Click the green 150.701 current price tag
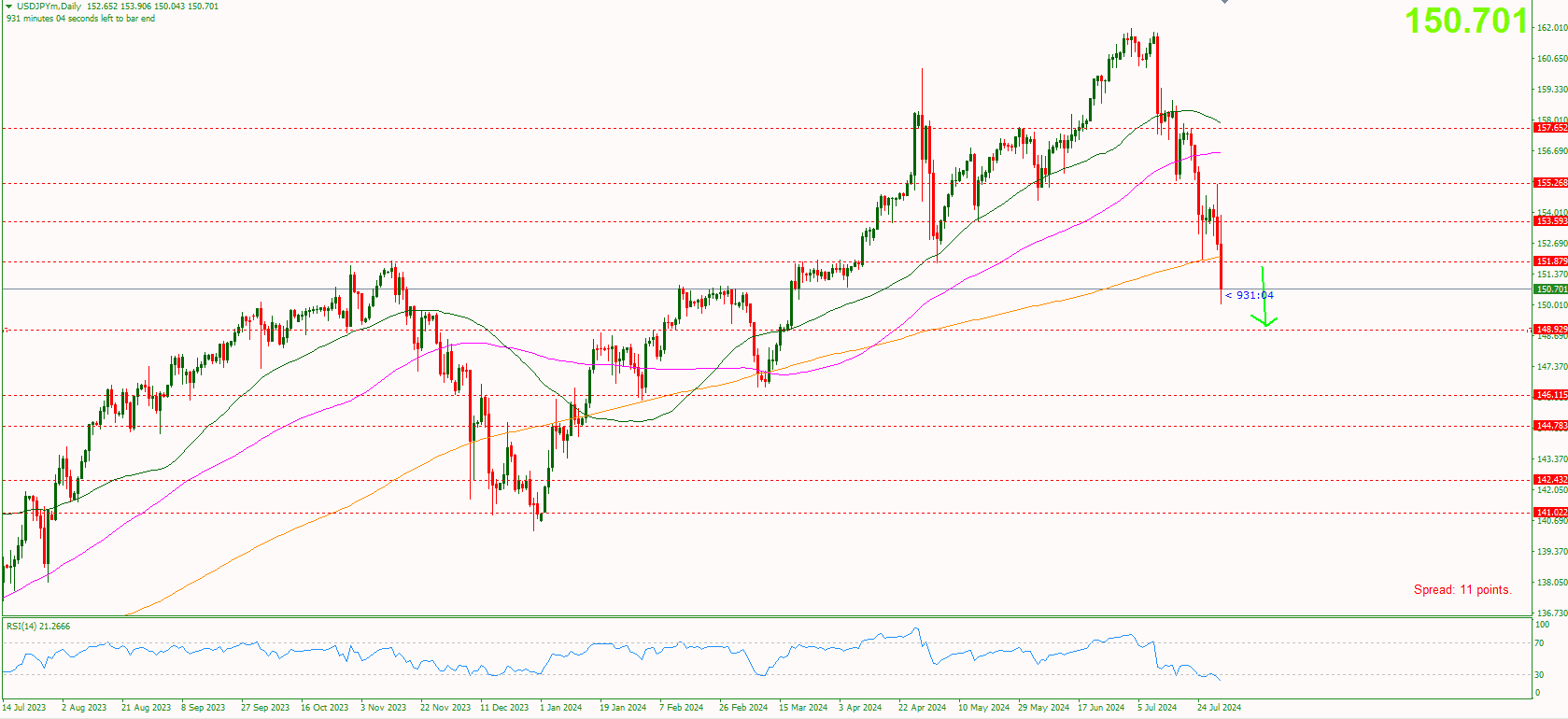The image size is (1568, 719). [x=1551, y=289]
